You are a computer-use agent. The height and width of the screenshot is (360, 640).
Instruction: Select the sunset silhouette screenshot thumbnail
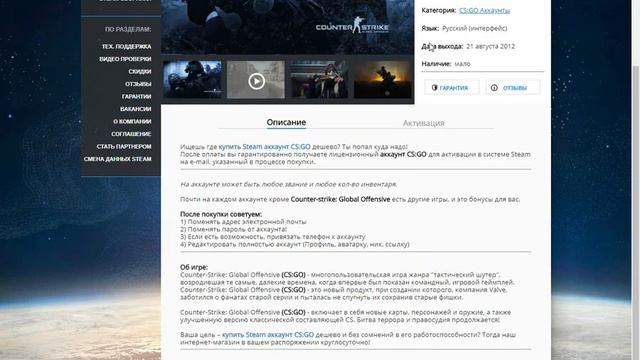[382, 80]
